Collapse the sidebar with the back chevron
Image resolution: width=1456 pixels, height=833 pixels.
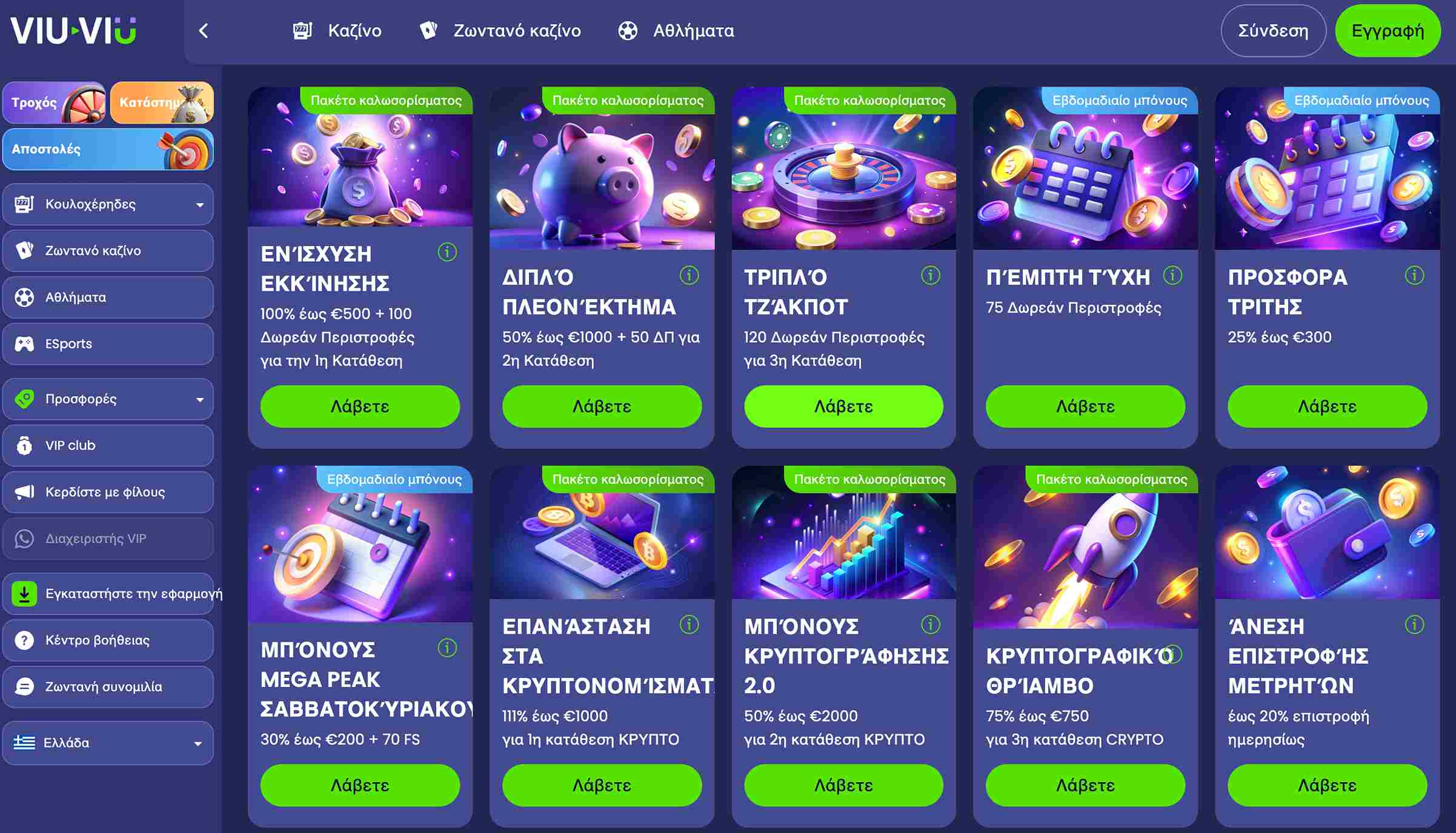pyautogui.click(x=204, y=31)
